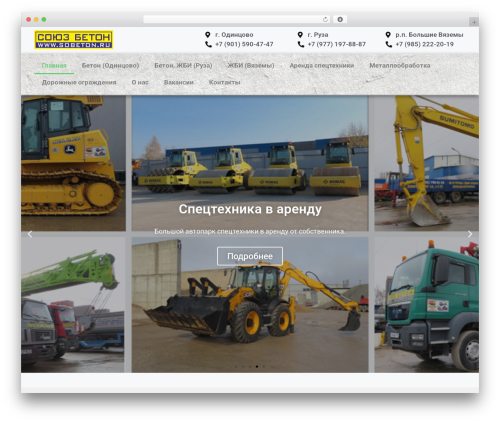
Task: Click the Подробнее button on the slide
Action: coord(250,256)
